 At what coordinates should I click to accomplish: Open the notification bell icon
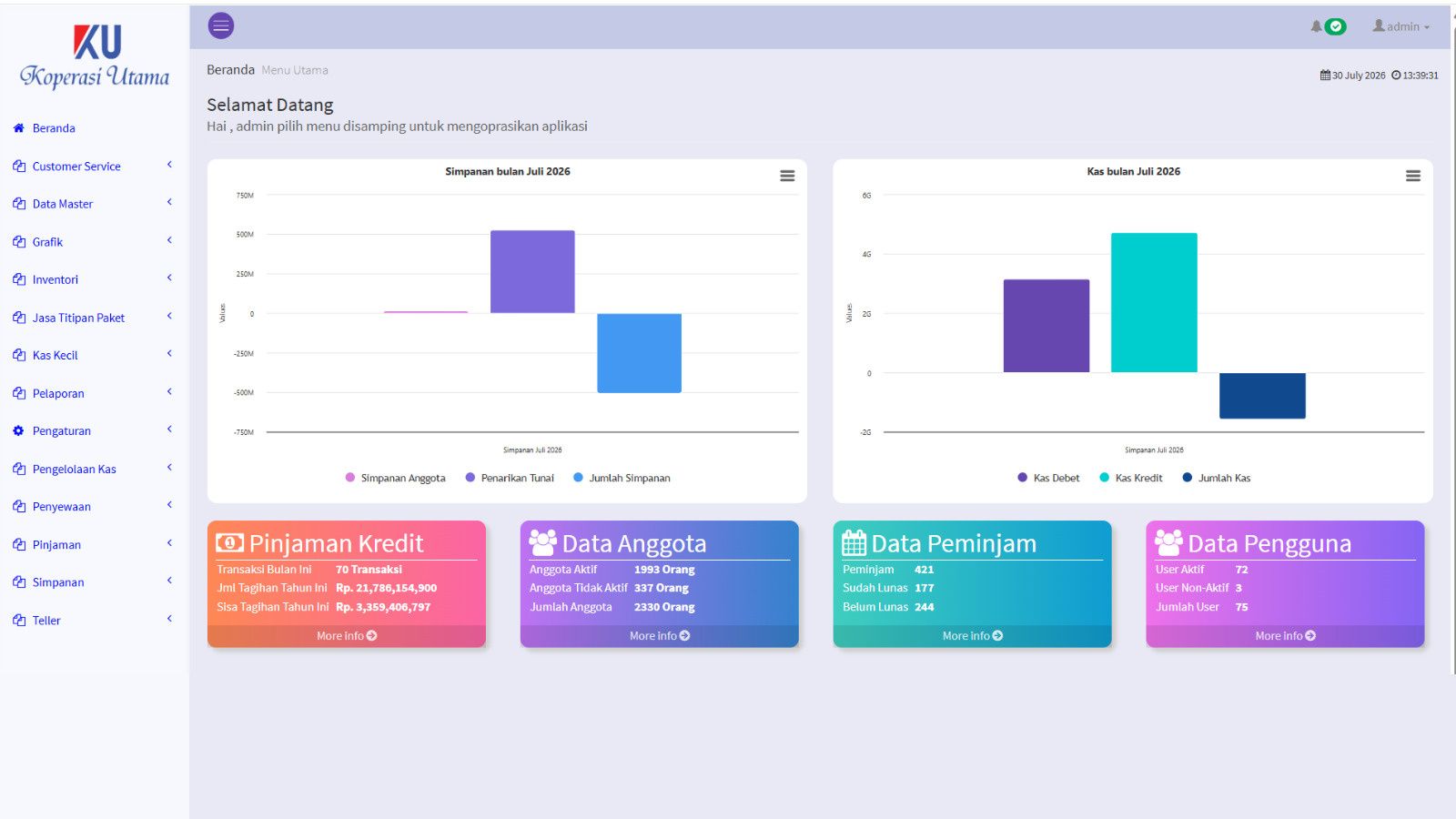point(1316,26)
